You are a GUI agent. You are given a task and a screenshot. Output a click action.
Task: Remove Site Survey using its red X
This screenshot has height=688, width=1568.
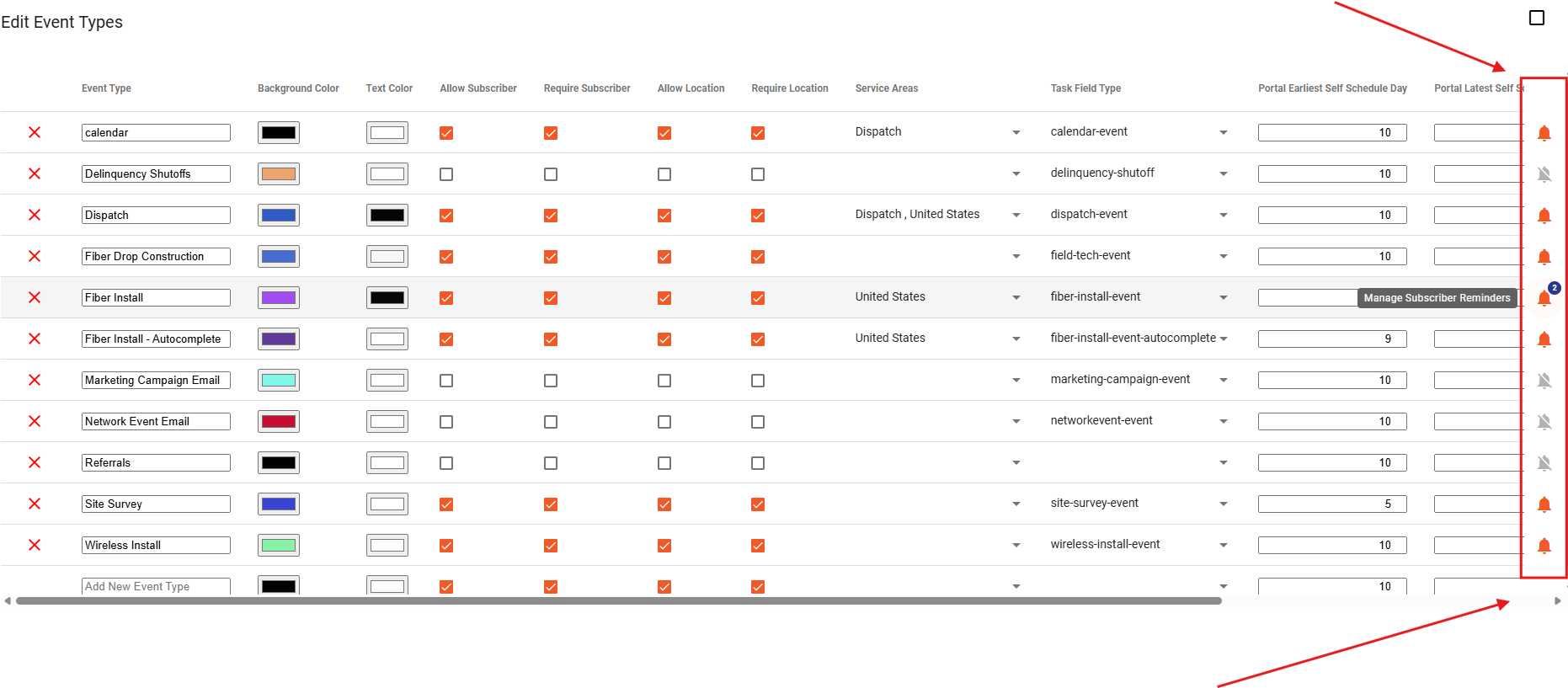[x=35, y=504]
